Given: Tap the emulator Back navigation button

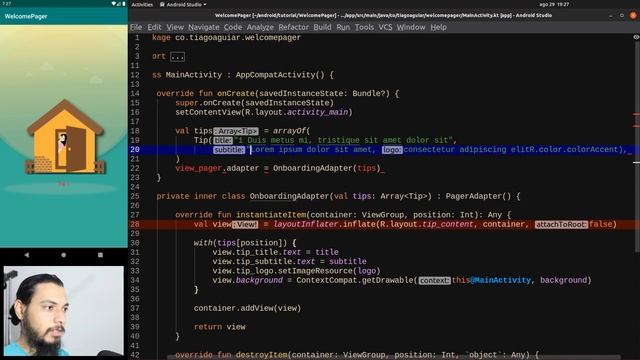Looking at the screenshot, I should (27, 255).
